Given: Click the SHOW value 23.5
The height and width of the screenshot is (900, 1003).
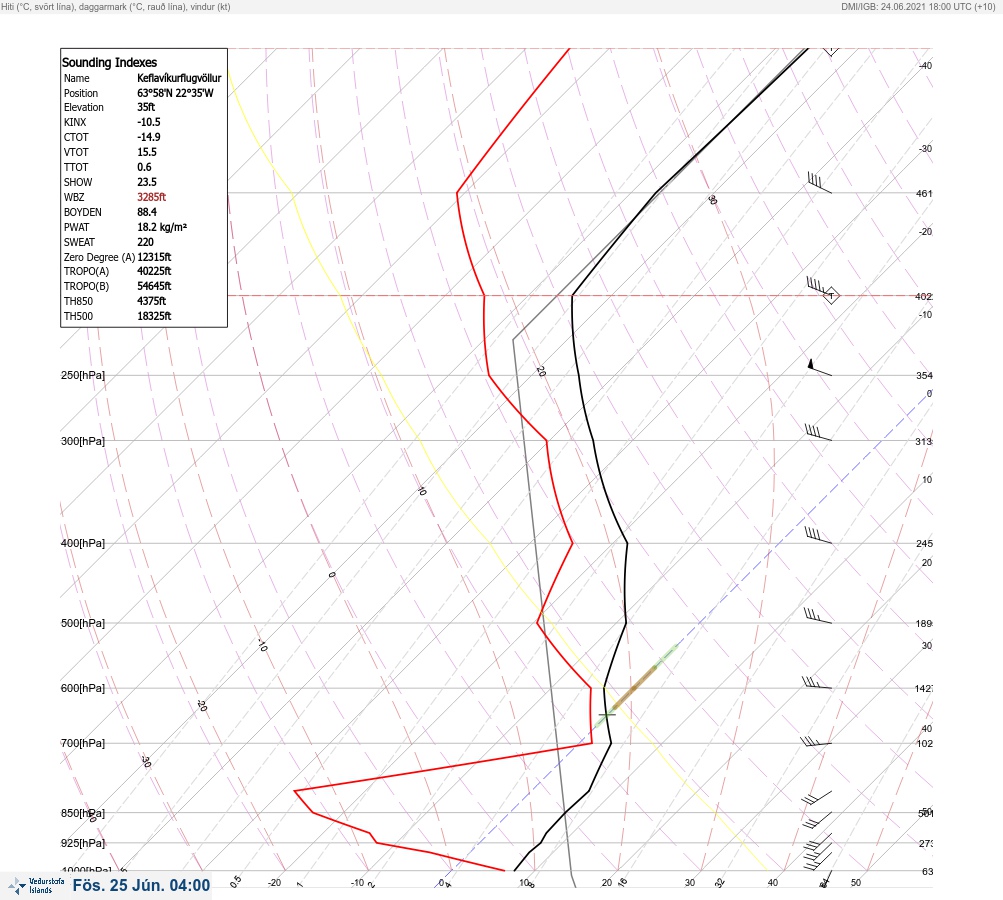Looking at the screenshot, I should click(147, 182).
